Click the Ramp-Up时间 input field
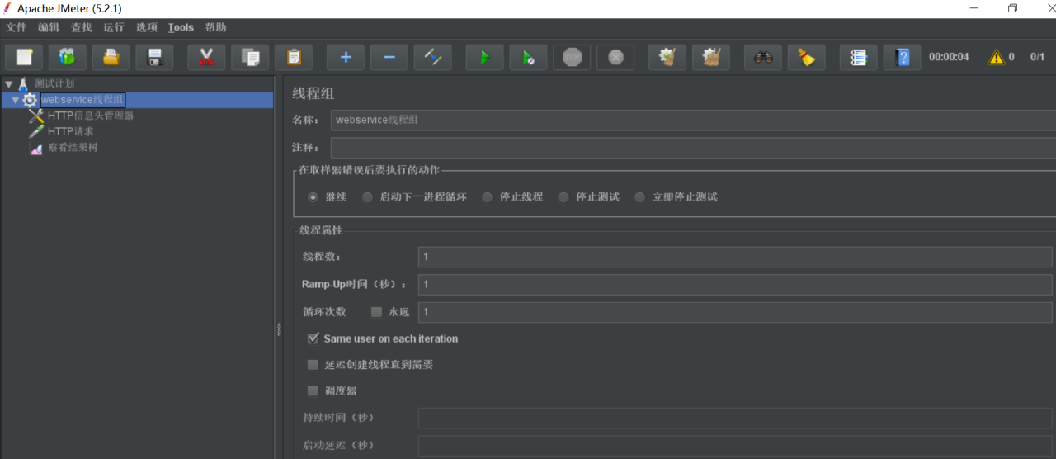Image resolution: width=1056 pixels, height=459 pixels. 735,285
